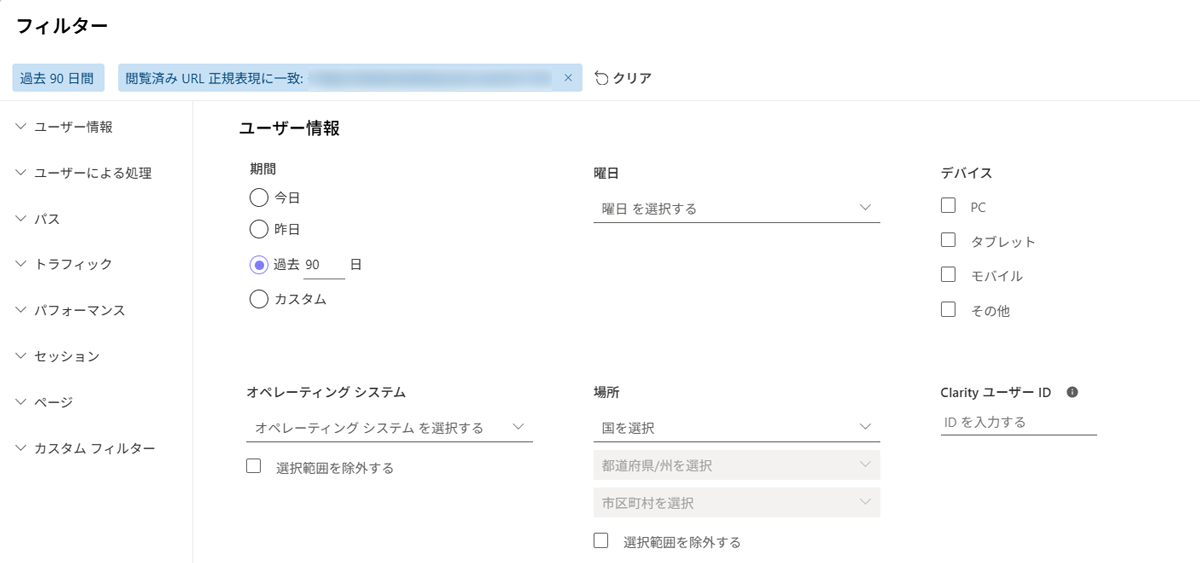Open the パス filter category

pyautogui.click(x=47, y=219)
